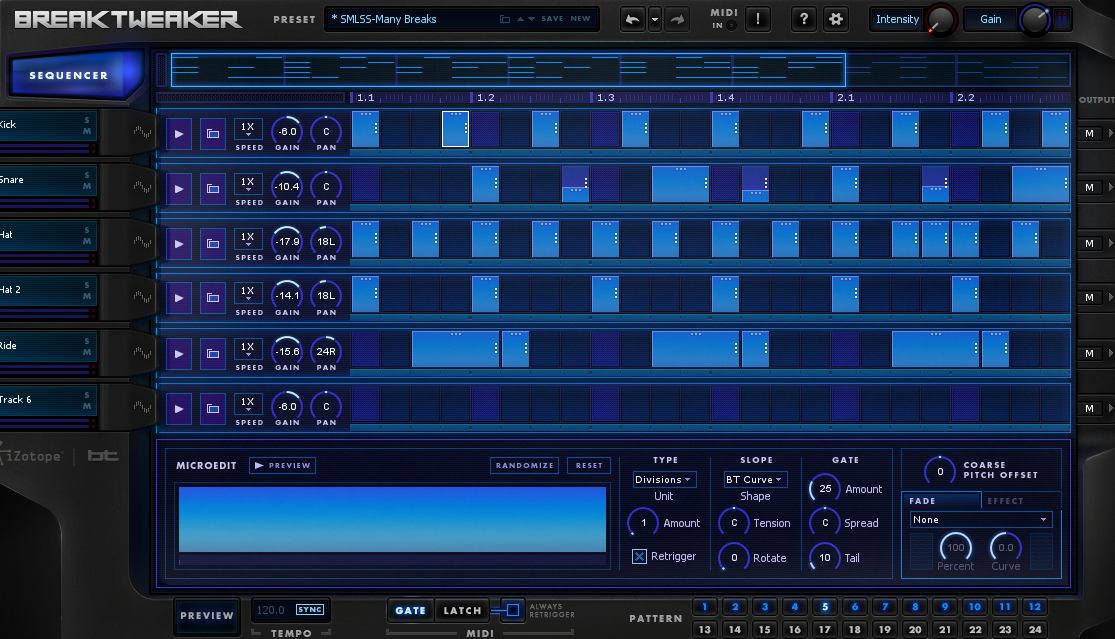Click the undo arrow button

coord(632,19)
